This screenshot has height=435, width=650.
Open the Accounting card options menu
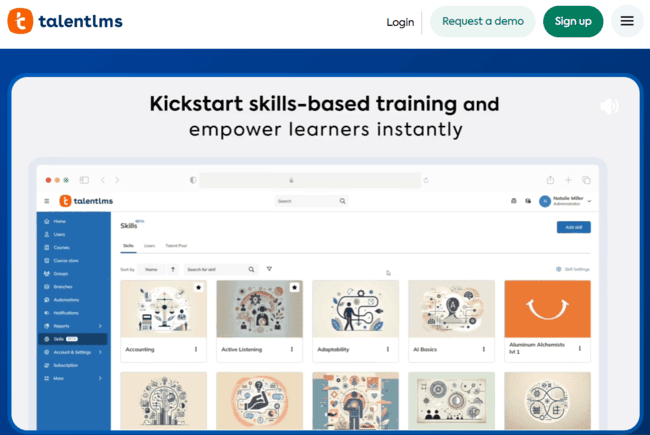pos(196,349)
